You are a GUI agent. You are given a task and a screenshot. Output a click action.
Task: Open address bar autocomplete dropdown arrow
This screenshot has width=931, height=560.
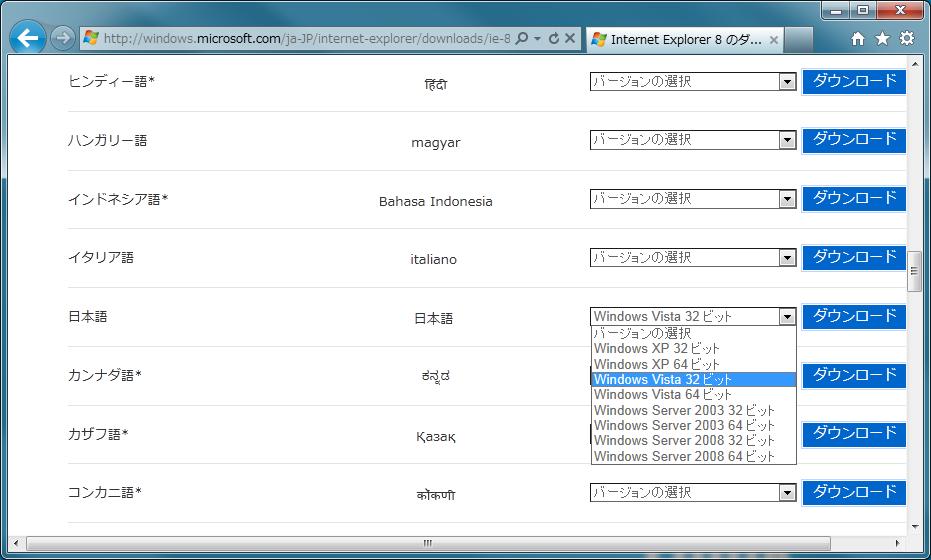(537, 39)
